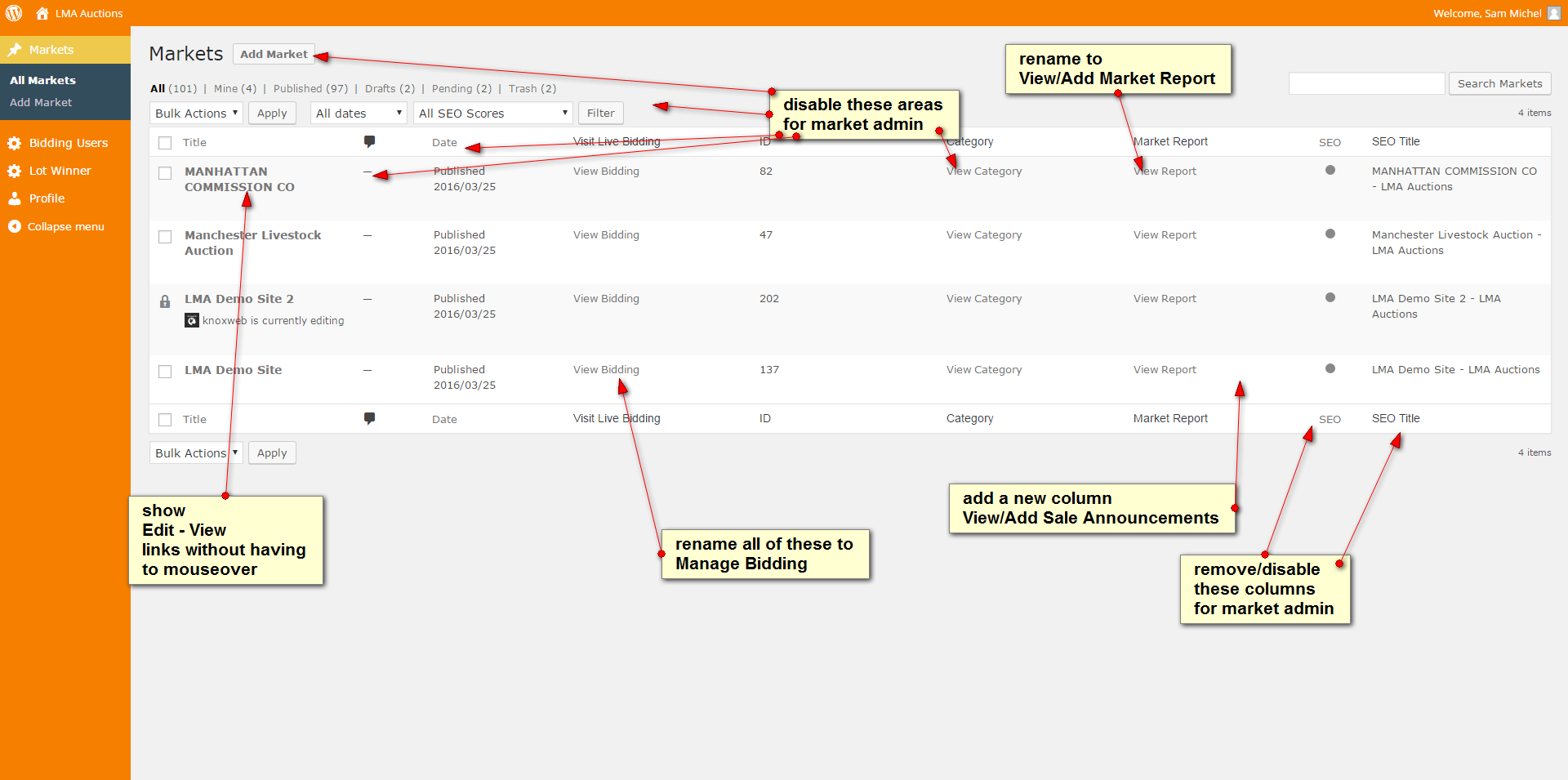
Task: Open the LMA Auctions home icon
Action: [42, 13]
